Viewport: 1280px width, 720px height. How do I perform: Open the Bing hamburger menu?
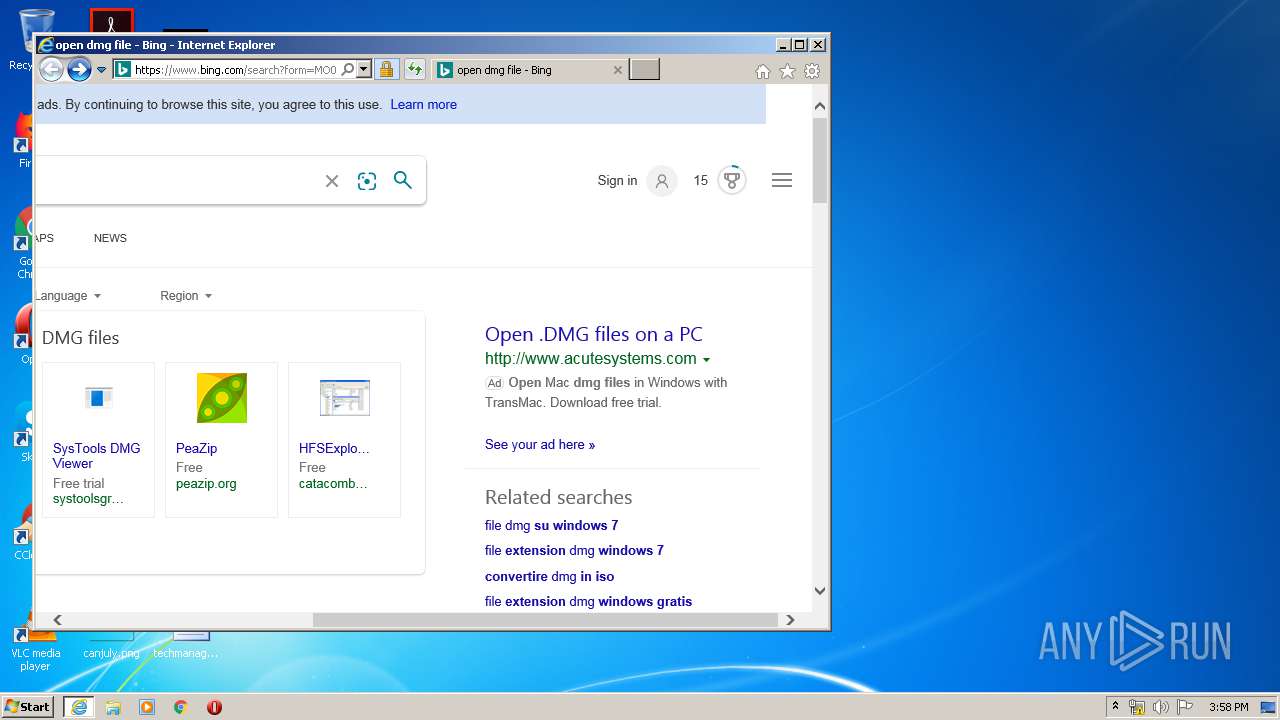[x=782, y=180]
